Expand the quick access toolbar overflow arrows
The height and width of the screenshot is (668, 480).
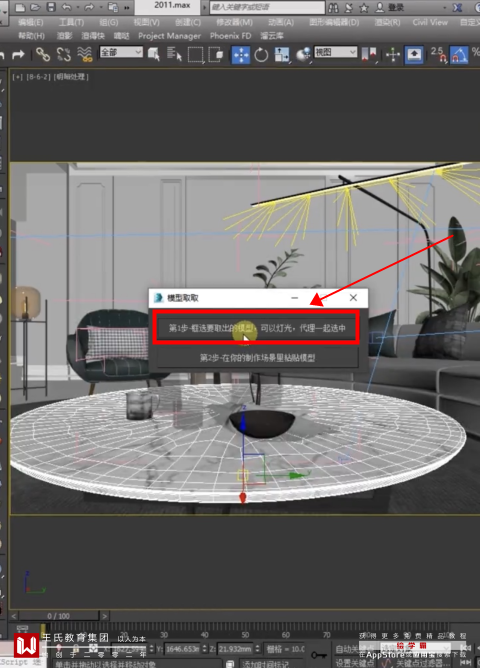point(127,8)
